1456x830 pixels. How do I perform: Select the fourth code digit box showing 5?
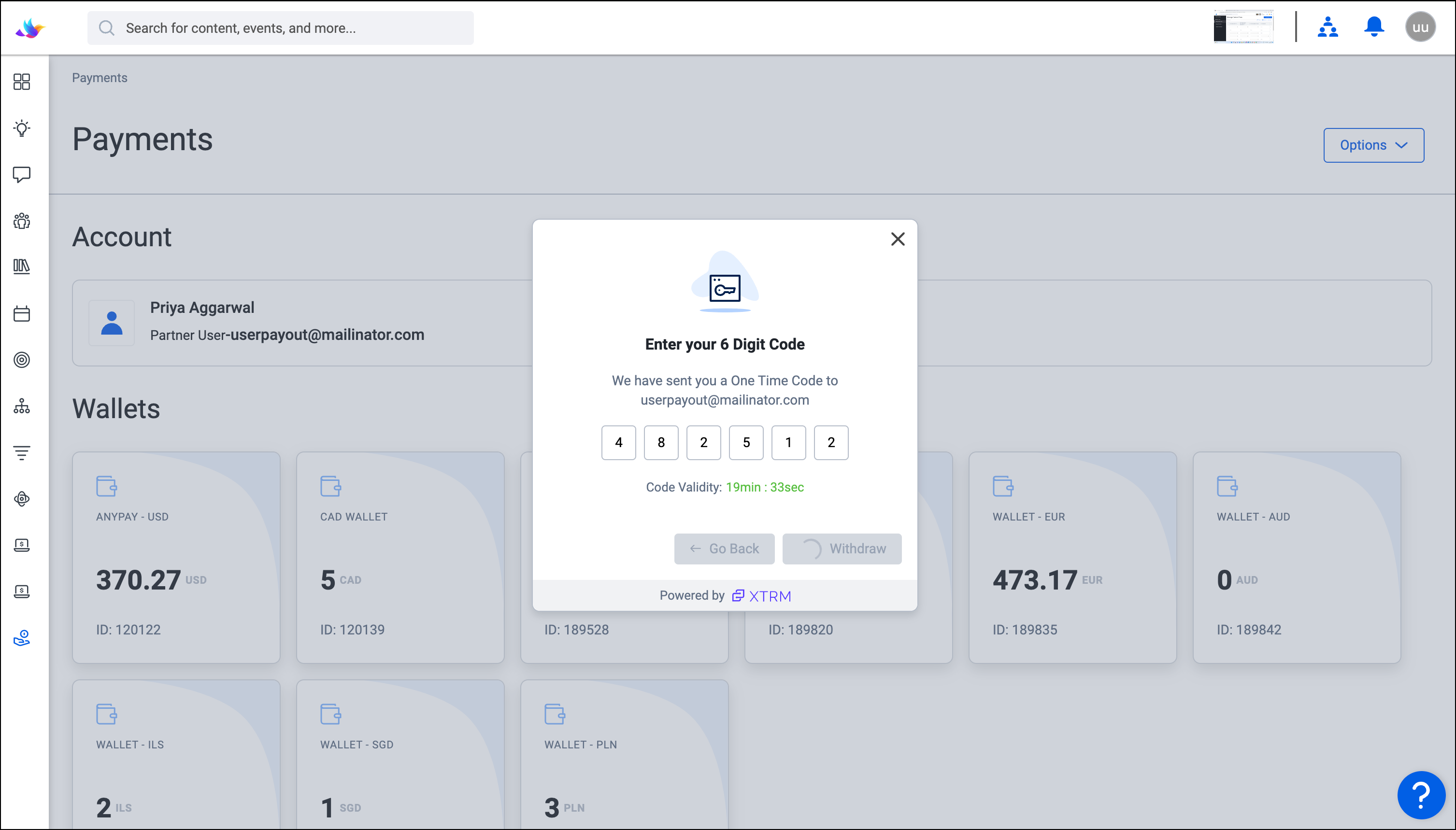click(x=746, y=442)
